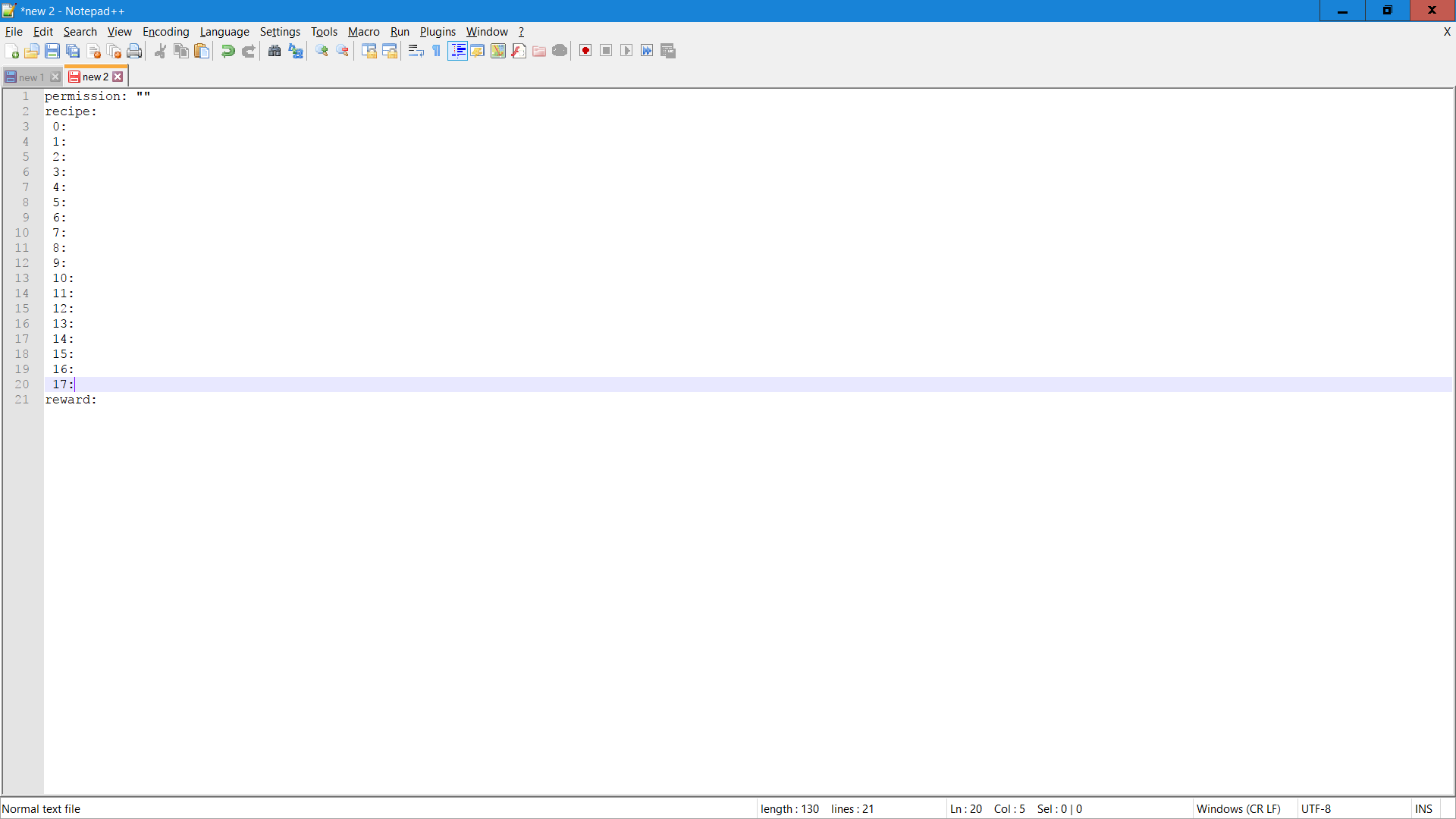Stop macro recording square button
This screenshot has height=819, width=1456.
[606, 51]
